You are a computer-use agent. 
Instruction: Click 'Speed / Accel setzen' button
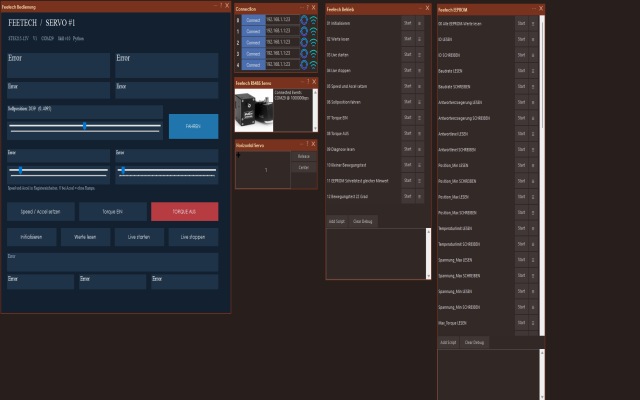(40, 211)
